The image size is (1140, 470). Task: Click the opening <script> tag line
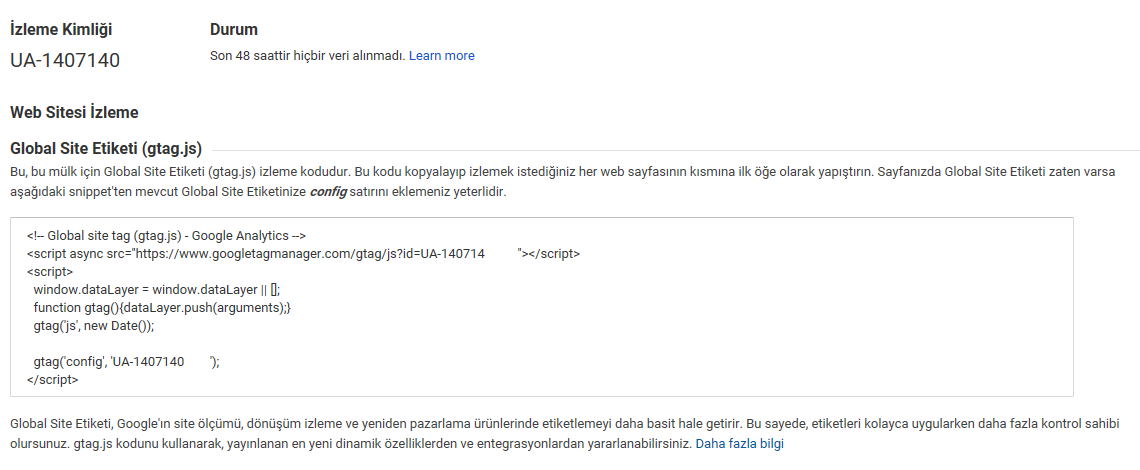49,271
